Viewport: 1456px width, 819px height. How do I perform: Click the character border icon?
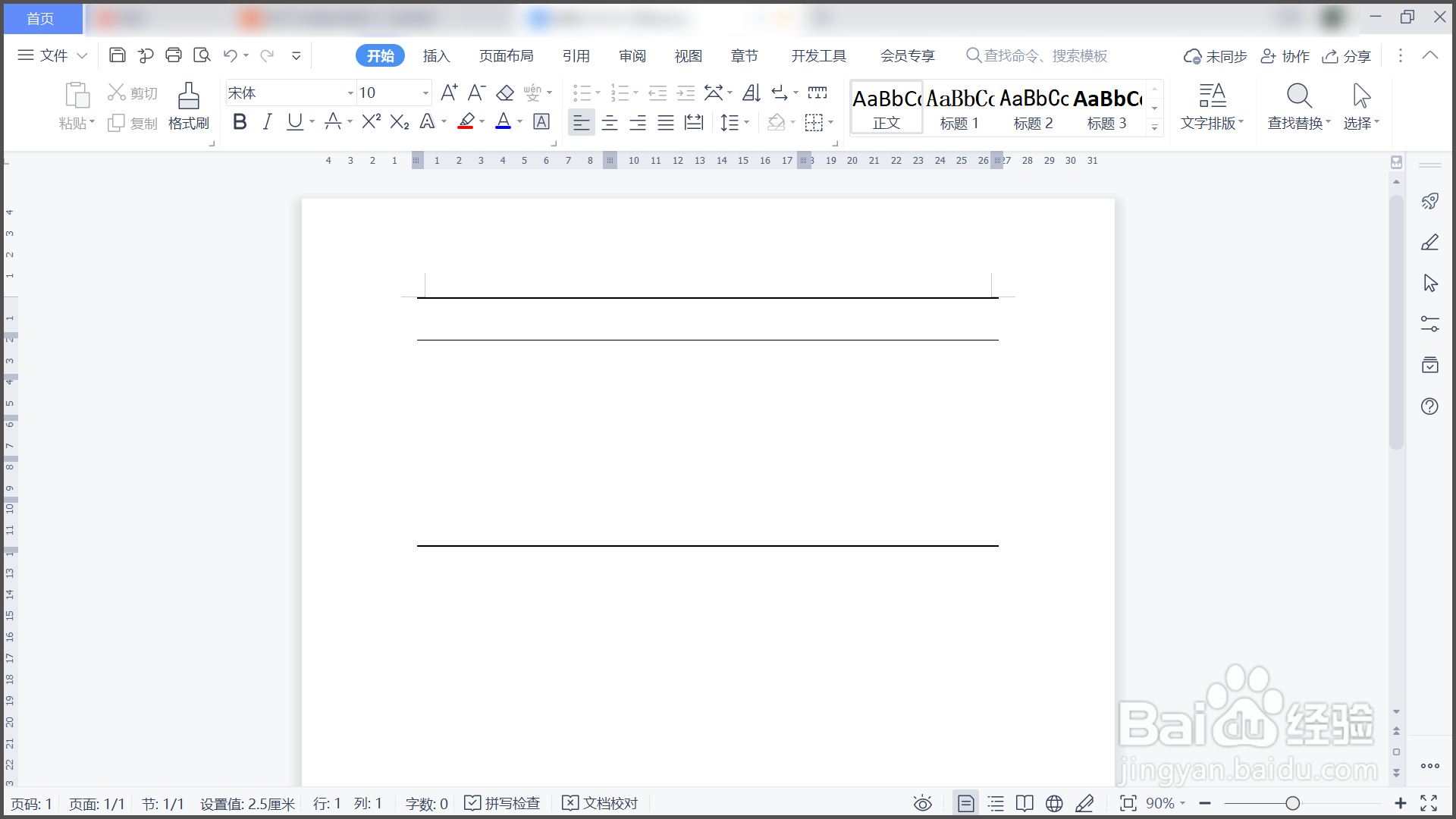(x=541, y=121)
